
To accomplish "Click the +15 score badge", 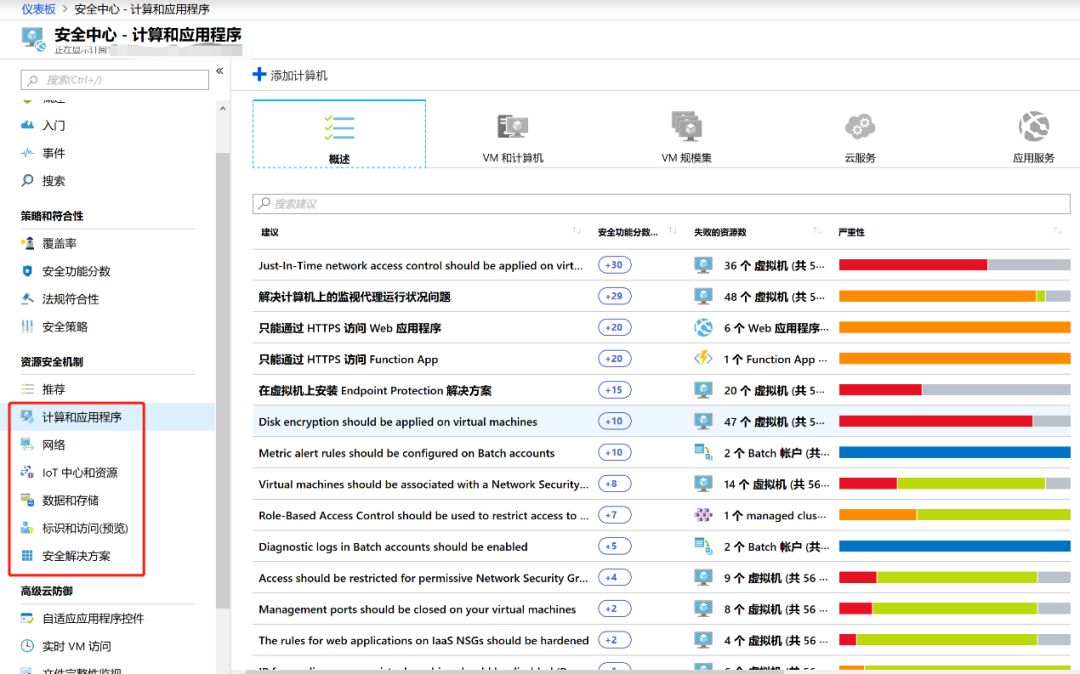I will pos(614,390).
